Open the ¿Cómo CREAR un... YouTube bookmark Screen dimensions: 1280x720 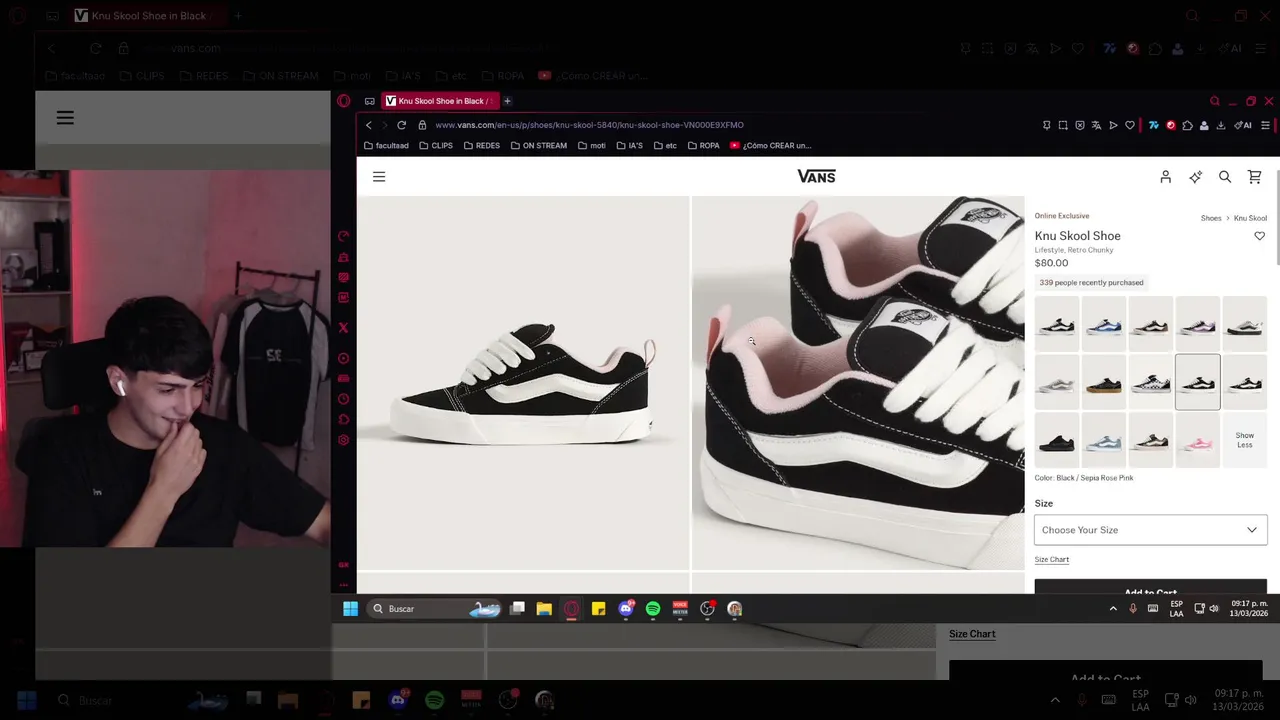[x=770, y=146]
